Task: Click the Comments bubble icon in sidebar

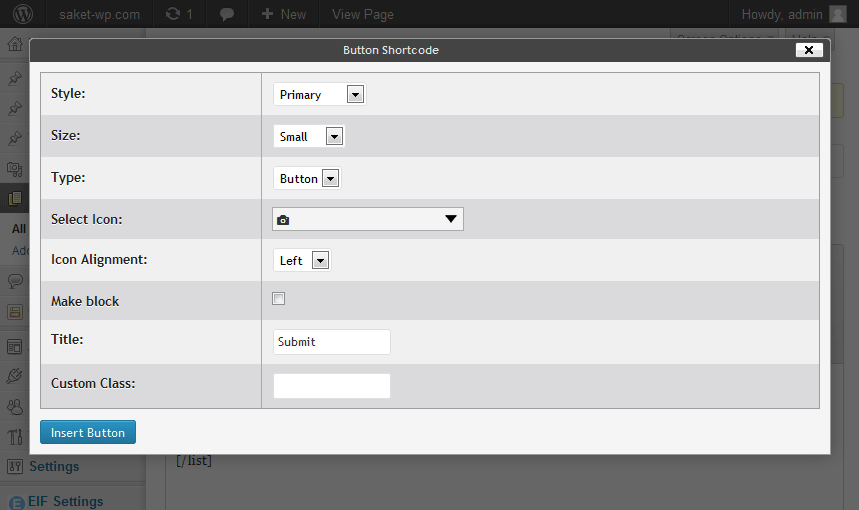Action: point(15,282)
